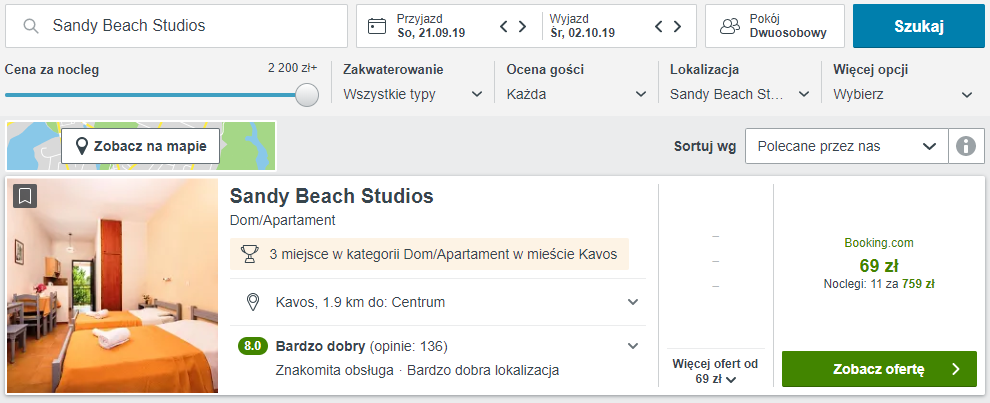Click the price per night slider handle
The width and height of the screenshot is (990, 403).
307,95
